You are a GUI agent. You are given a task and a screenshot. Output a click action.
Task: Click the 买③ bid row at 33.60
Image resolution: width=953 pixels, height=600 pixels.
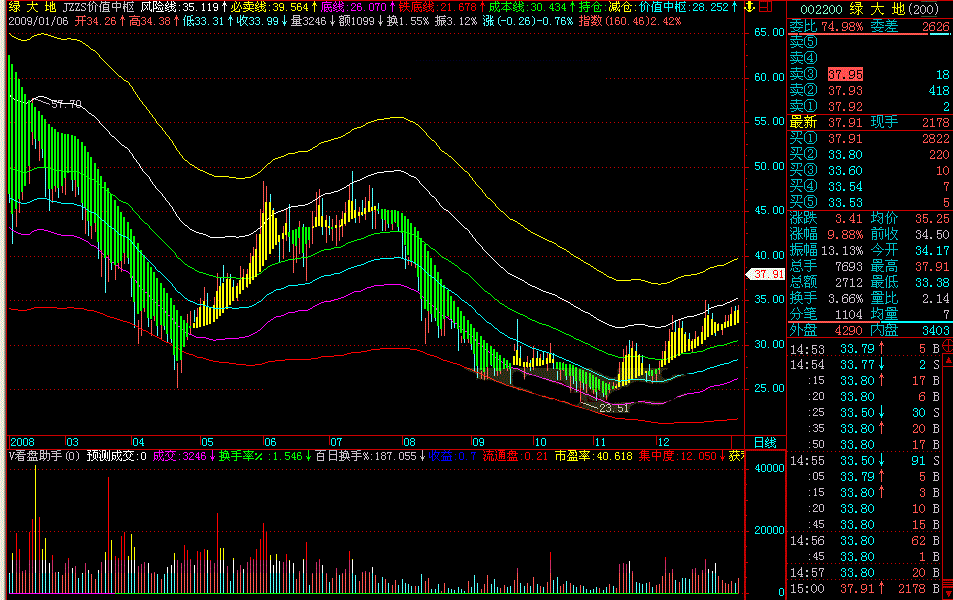click(869, 170)
